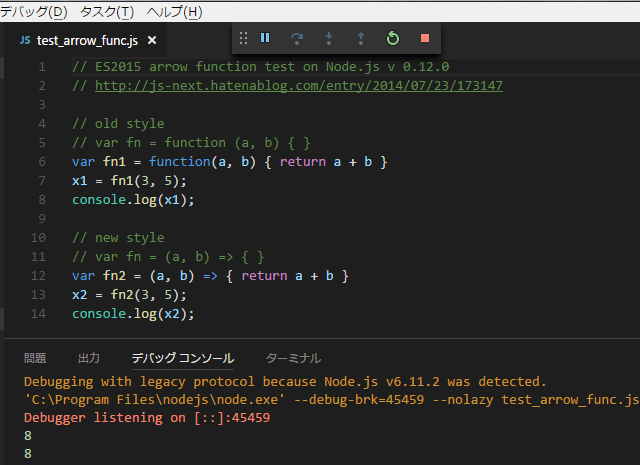Grab the debug toolbar drag handle
The image size is (640, 465).
[x=243, y=38]
